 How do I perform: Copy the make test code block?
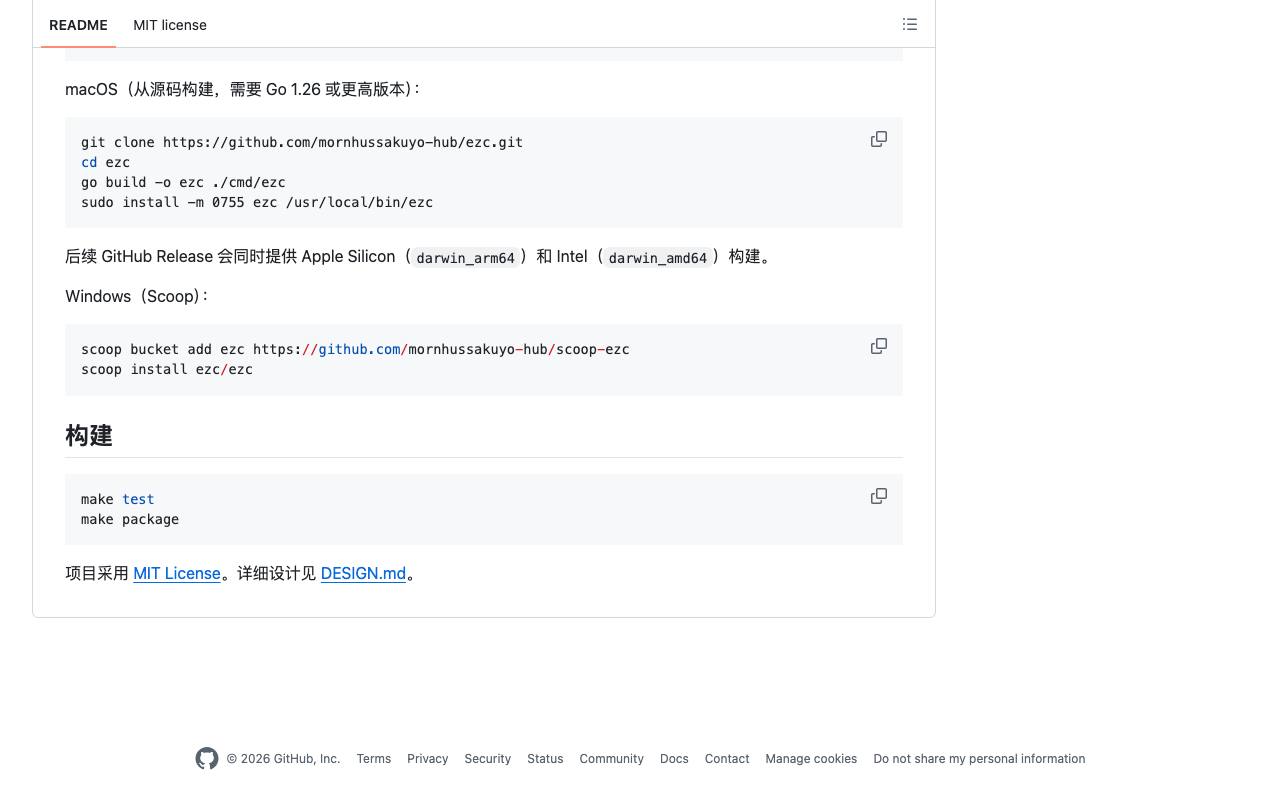coord(879,496)
